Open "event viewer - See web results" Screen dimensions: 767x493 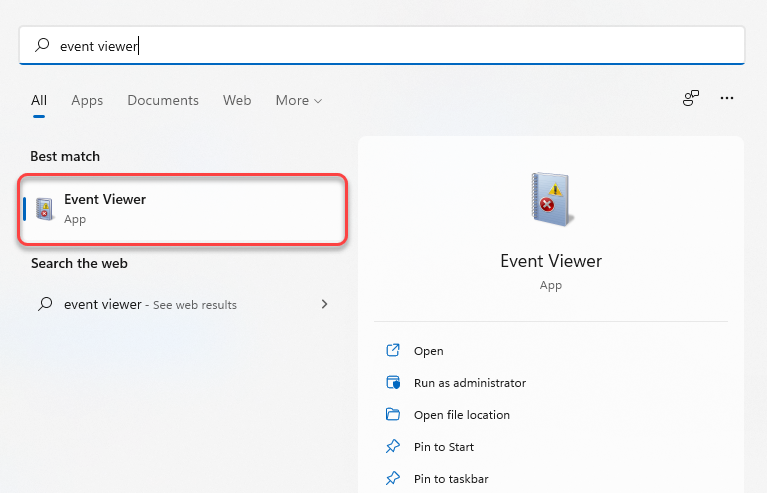pos(150,304)
